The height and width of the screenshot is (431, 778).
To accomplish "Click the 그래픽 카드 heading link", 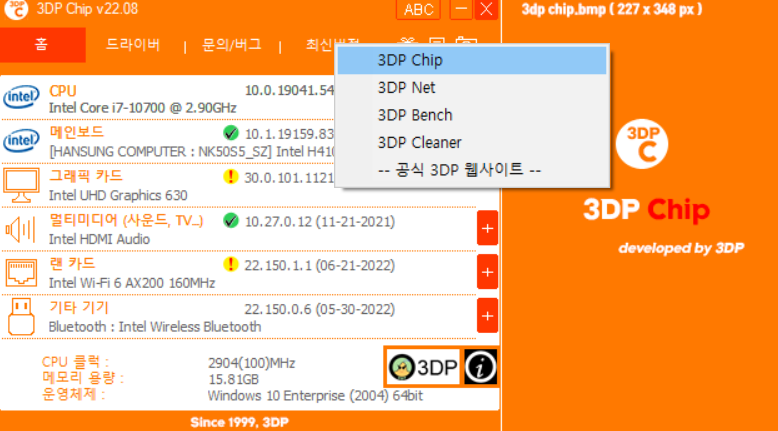I will pos(86,176).
